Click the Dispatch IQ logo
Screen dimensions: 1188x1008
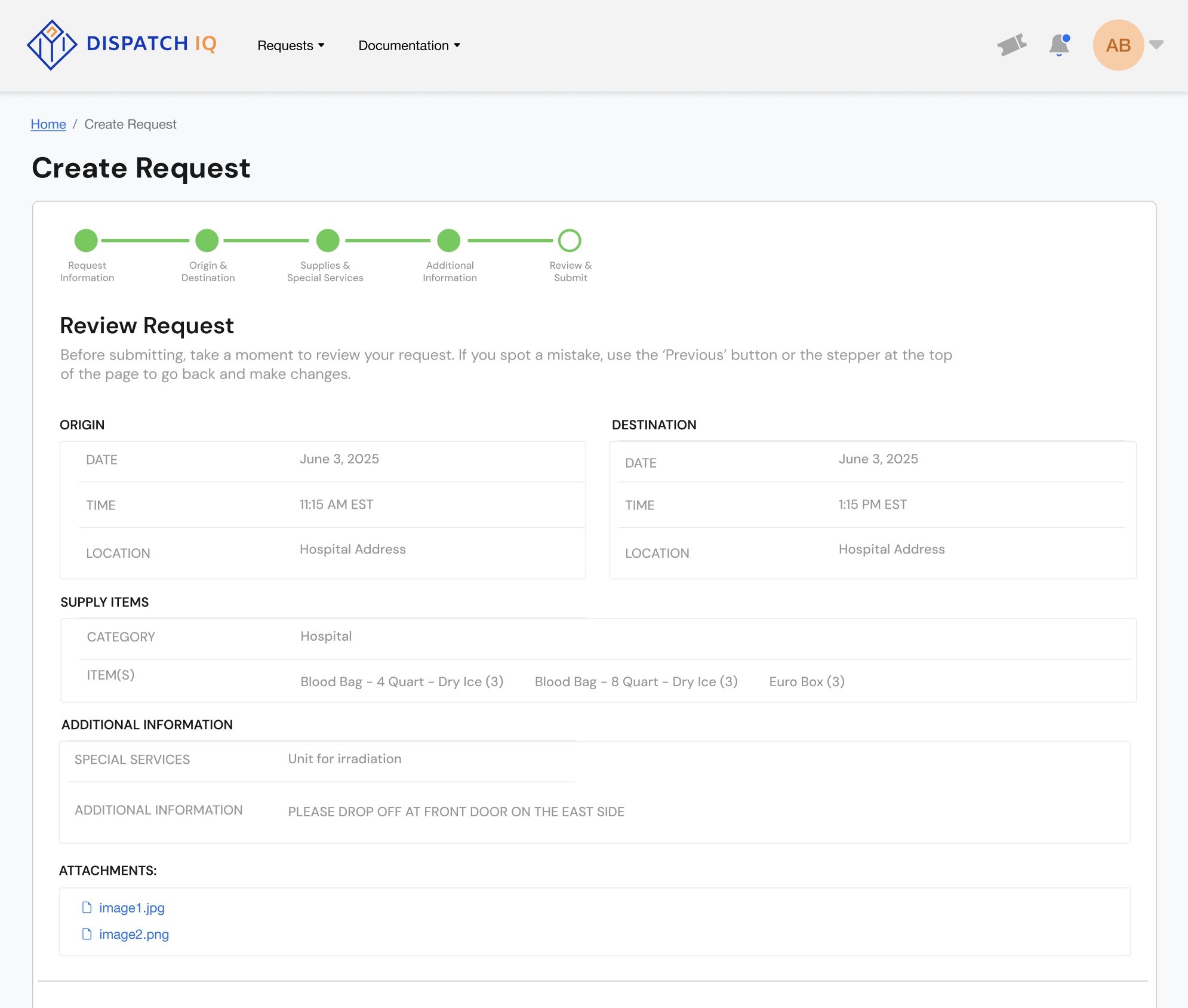tap(122, 45)
